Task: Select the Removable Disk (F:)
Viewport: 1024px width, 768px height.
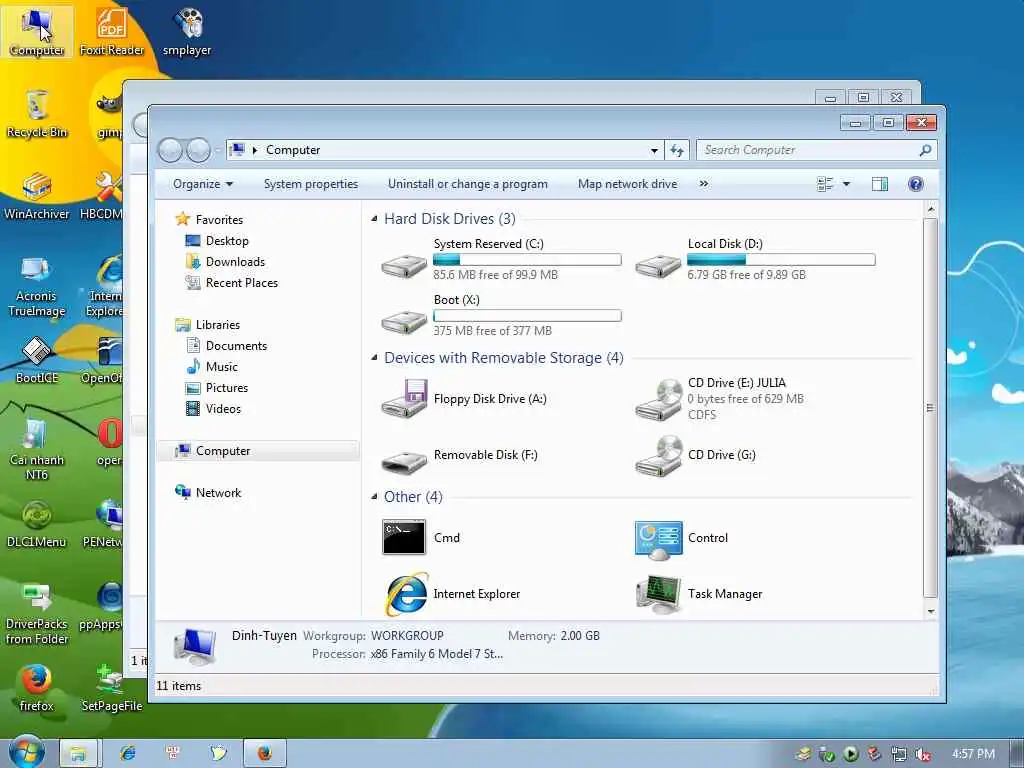Action: [460, 455]
